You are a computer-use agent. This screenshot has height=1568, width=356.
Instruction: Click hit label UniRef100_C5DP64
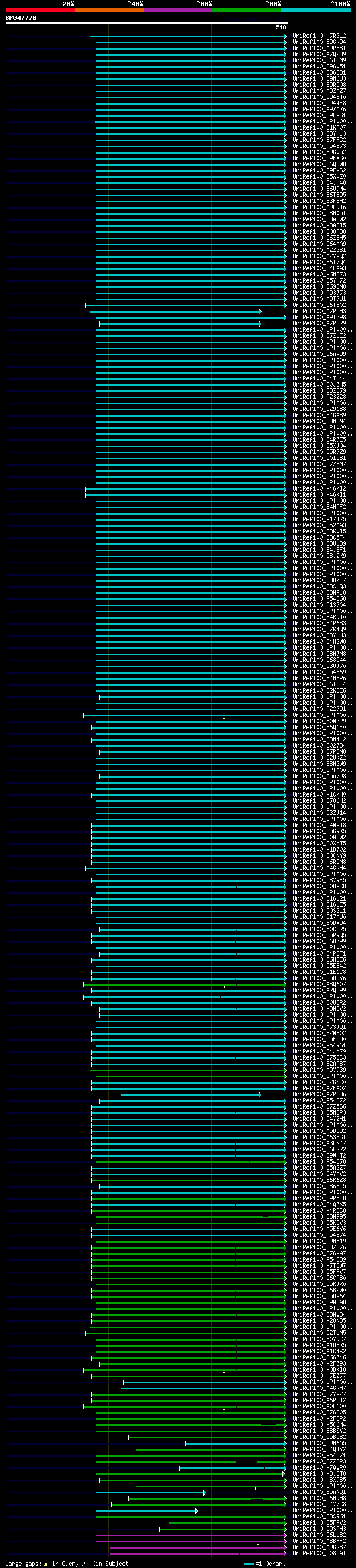point(319,1297)
